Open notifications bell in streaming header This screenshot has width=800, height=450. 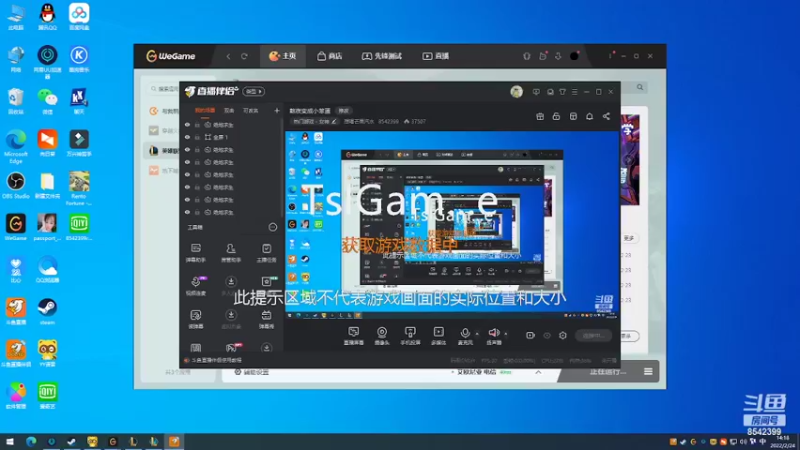point(589,116)
